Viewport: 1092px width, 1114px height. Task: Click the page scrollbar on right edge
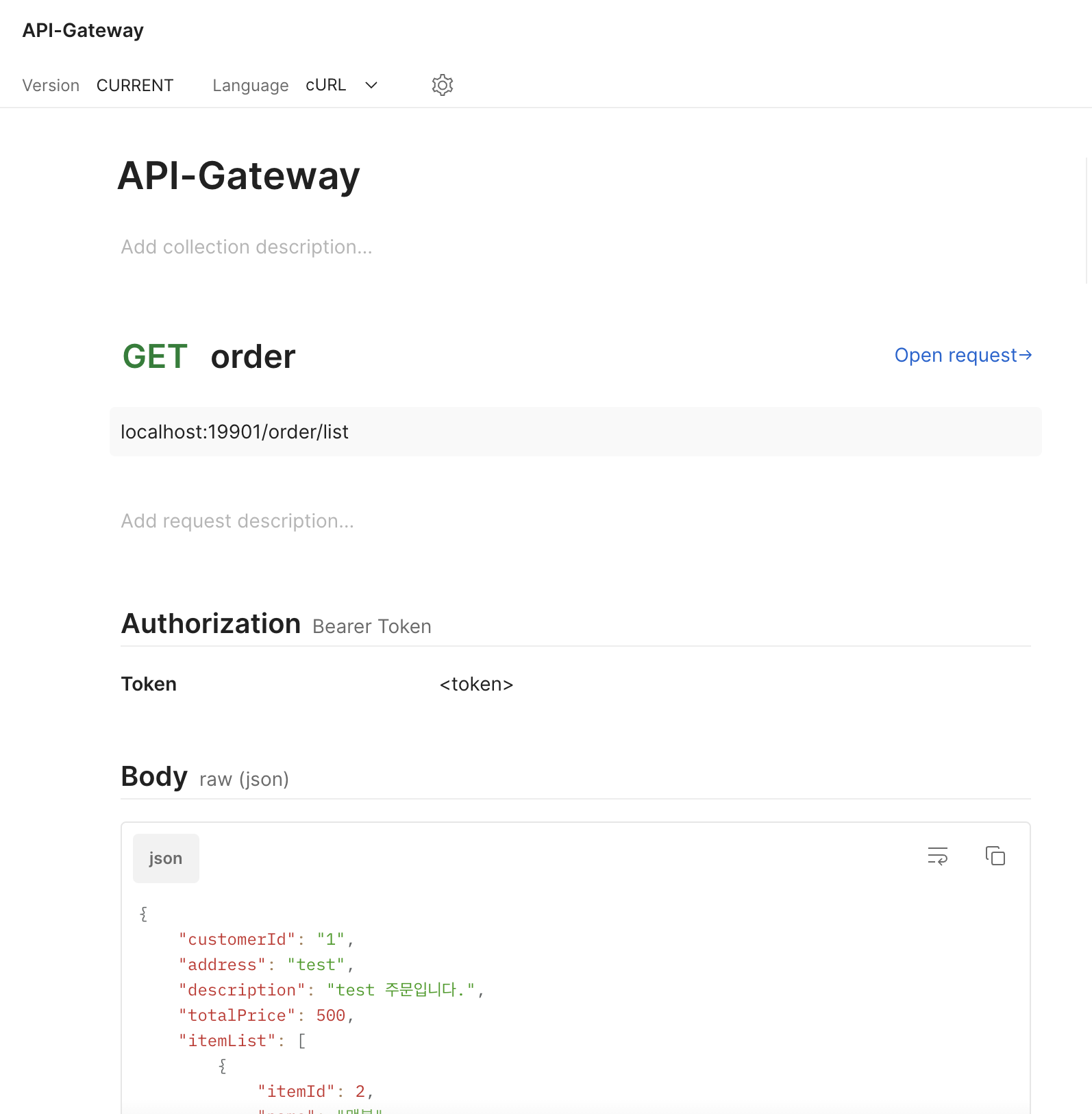(x=1087, y=219)
